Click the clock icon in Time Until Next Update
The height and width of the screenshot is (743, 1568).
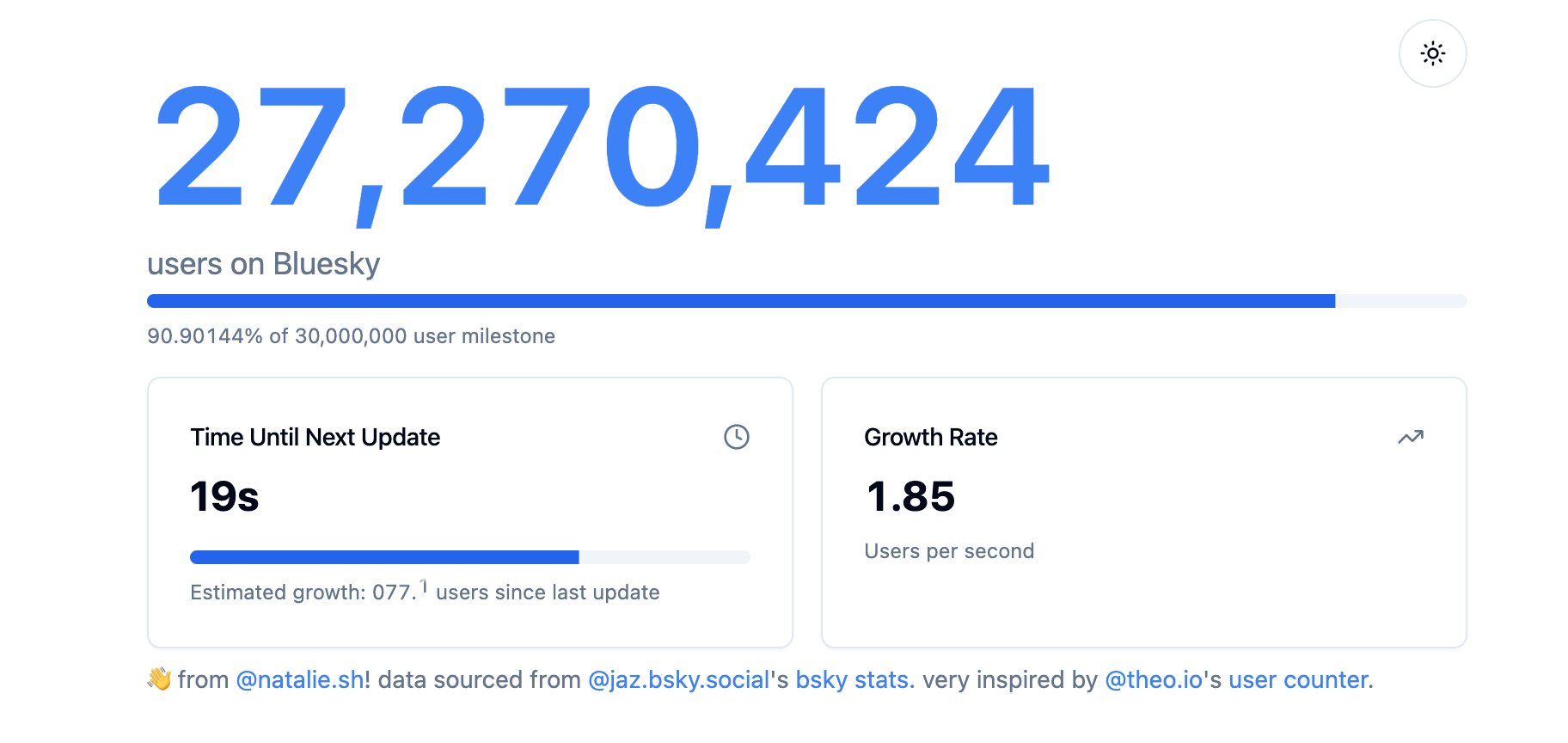point(737,437)
